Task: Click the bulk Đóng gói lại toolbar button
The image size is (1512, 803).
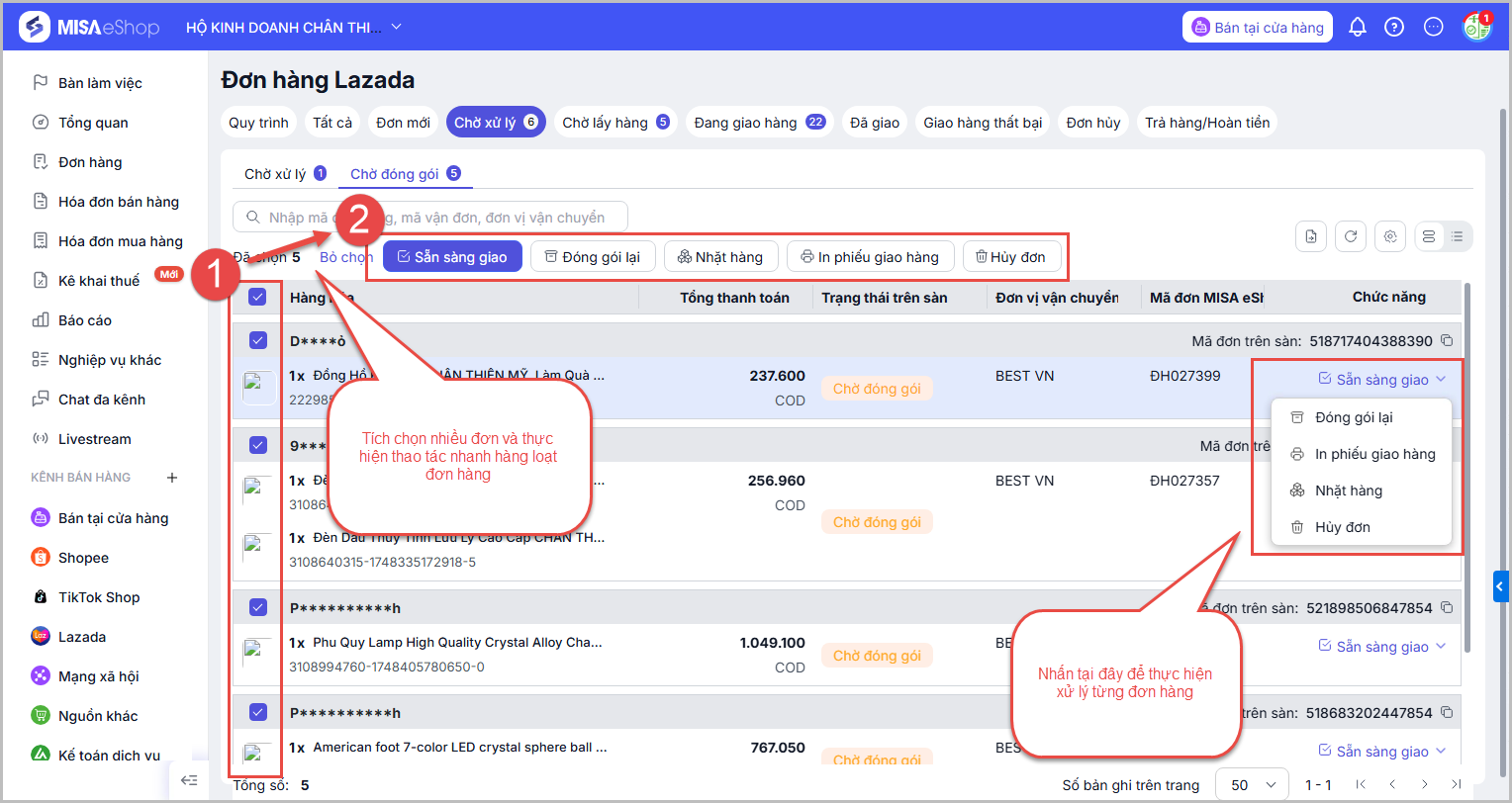Action: [x=592, y=257]
